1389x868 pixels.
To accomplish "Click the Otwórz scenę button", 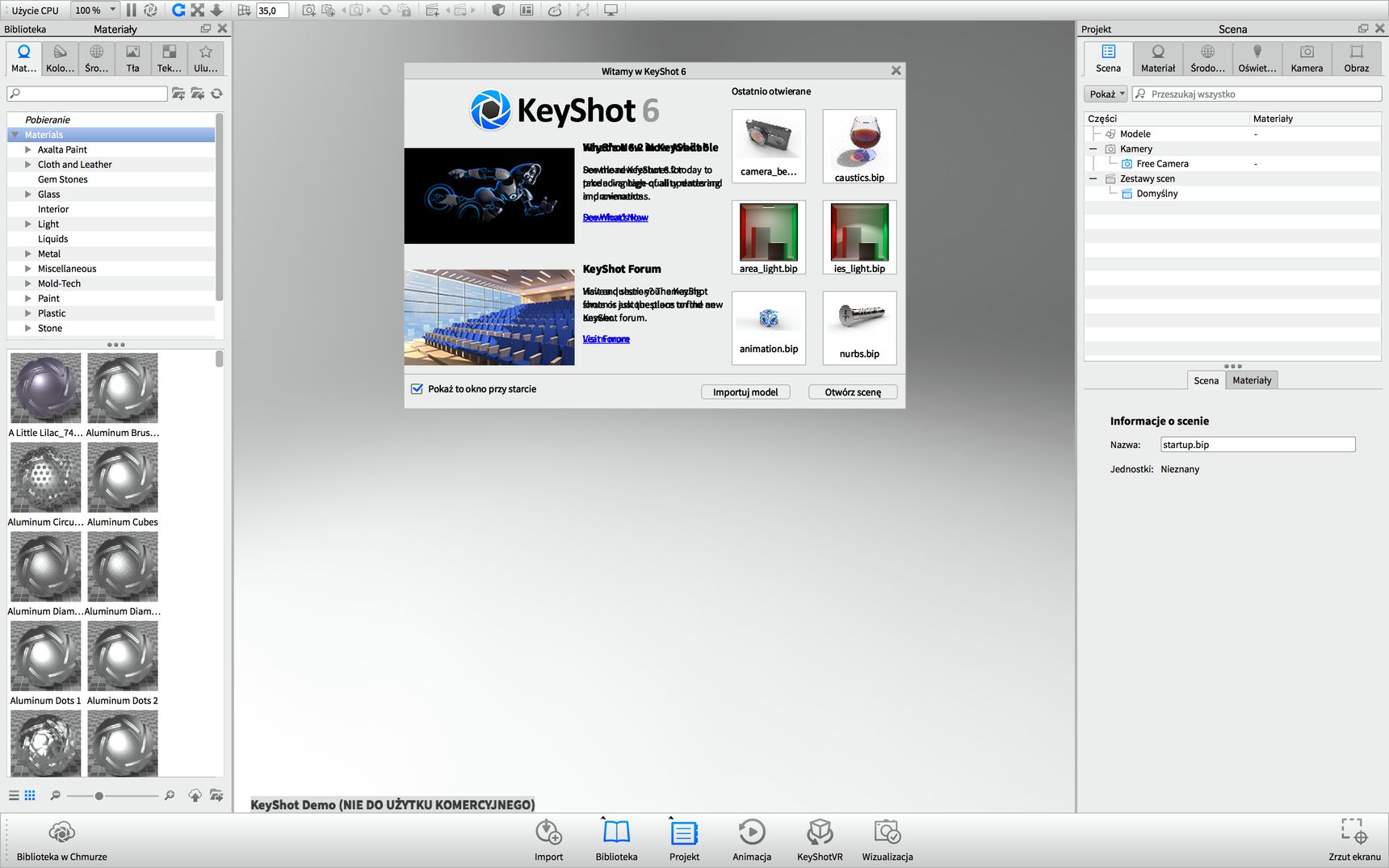I will pos(853,392).
